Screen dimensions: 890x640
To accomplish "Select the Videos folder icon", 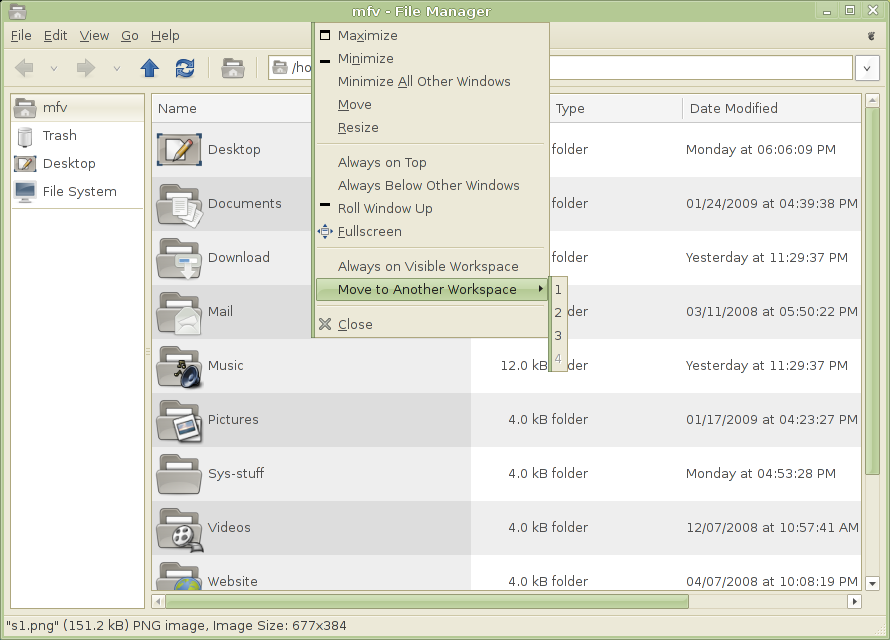I will 179,528.
